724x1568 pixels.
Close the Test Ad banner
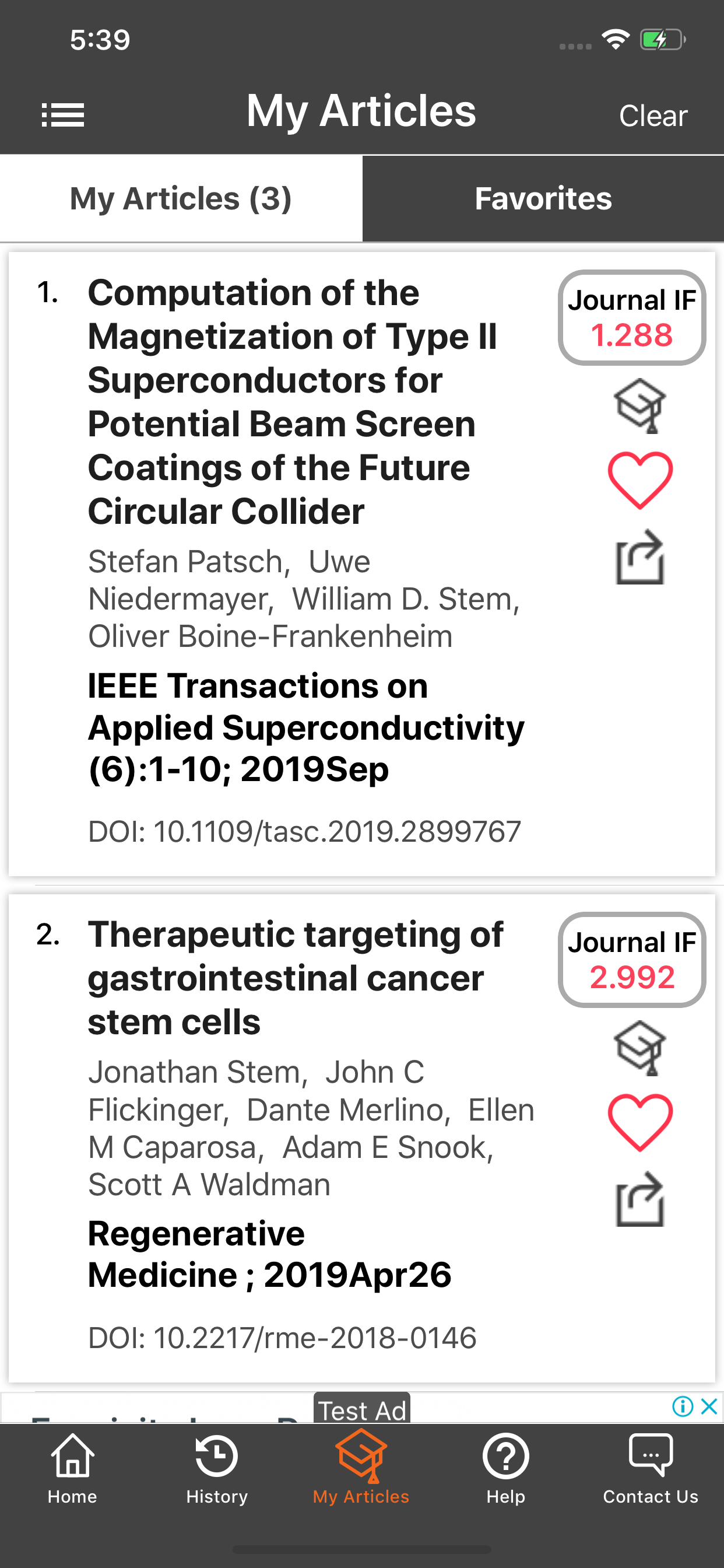click(709, 1406)
